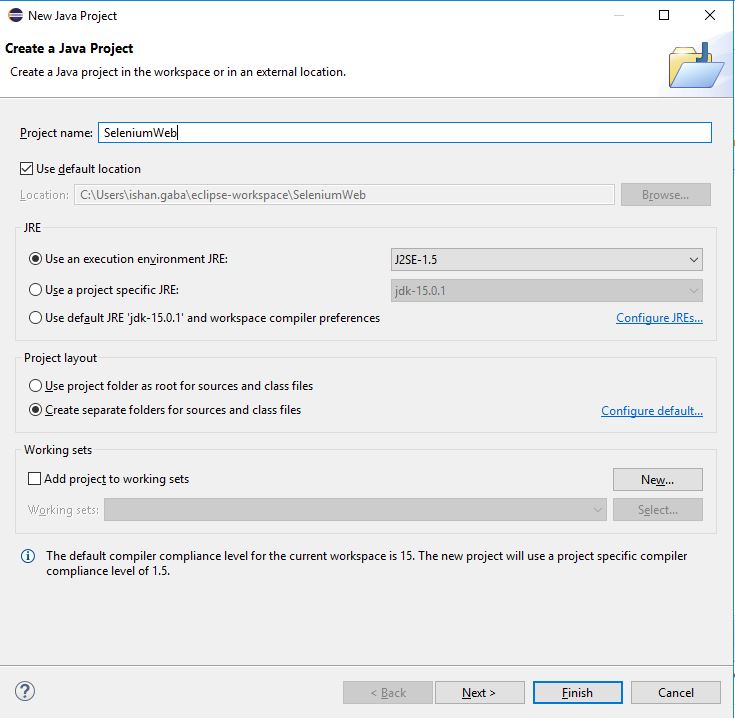
Task: Select Use default JRE 'jdk-15.0.1' option
Action: (35, 318)
